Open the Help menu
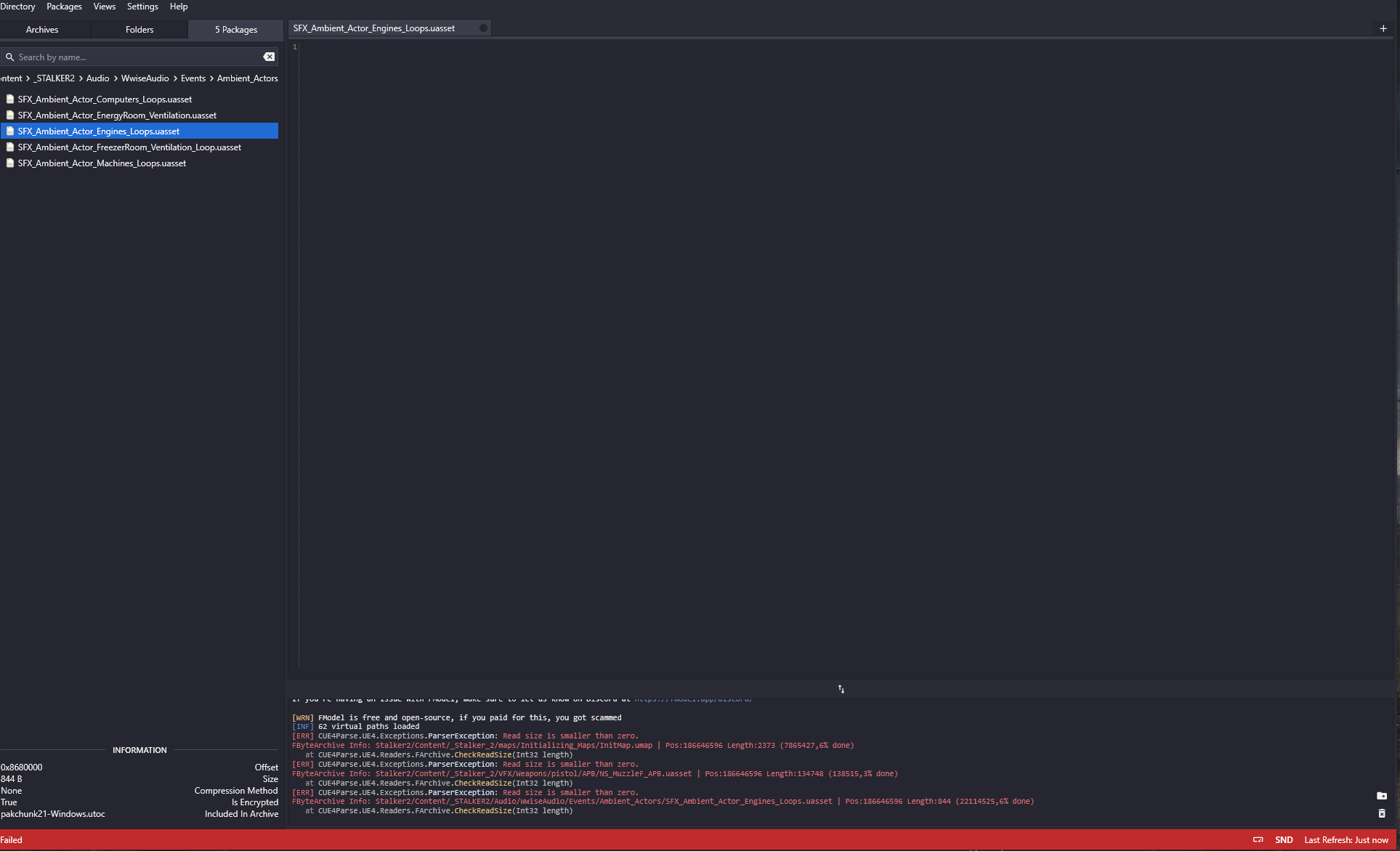1400x851 pixels. tap(179, 7)
